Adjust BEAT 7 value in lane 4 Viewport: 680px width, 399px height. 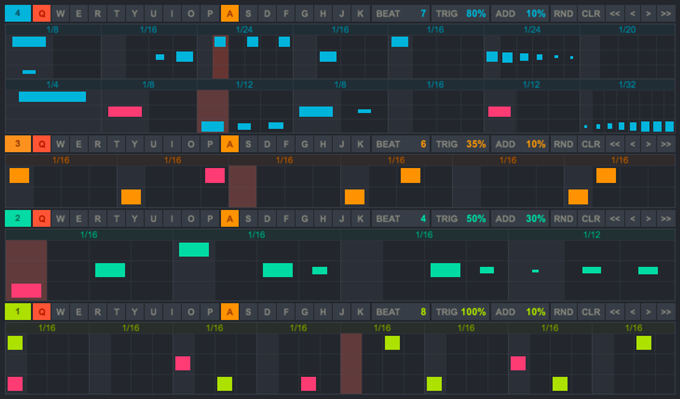[x=401, y=13]
